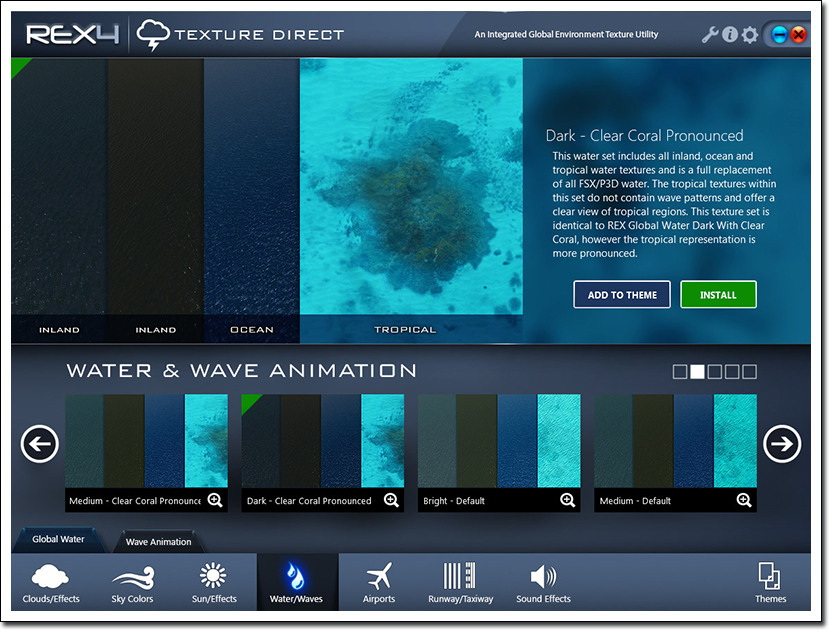Zoom into Medium - Default set

[744, 500]
